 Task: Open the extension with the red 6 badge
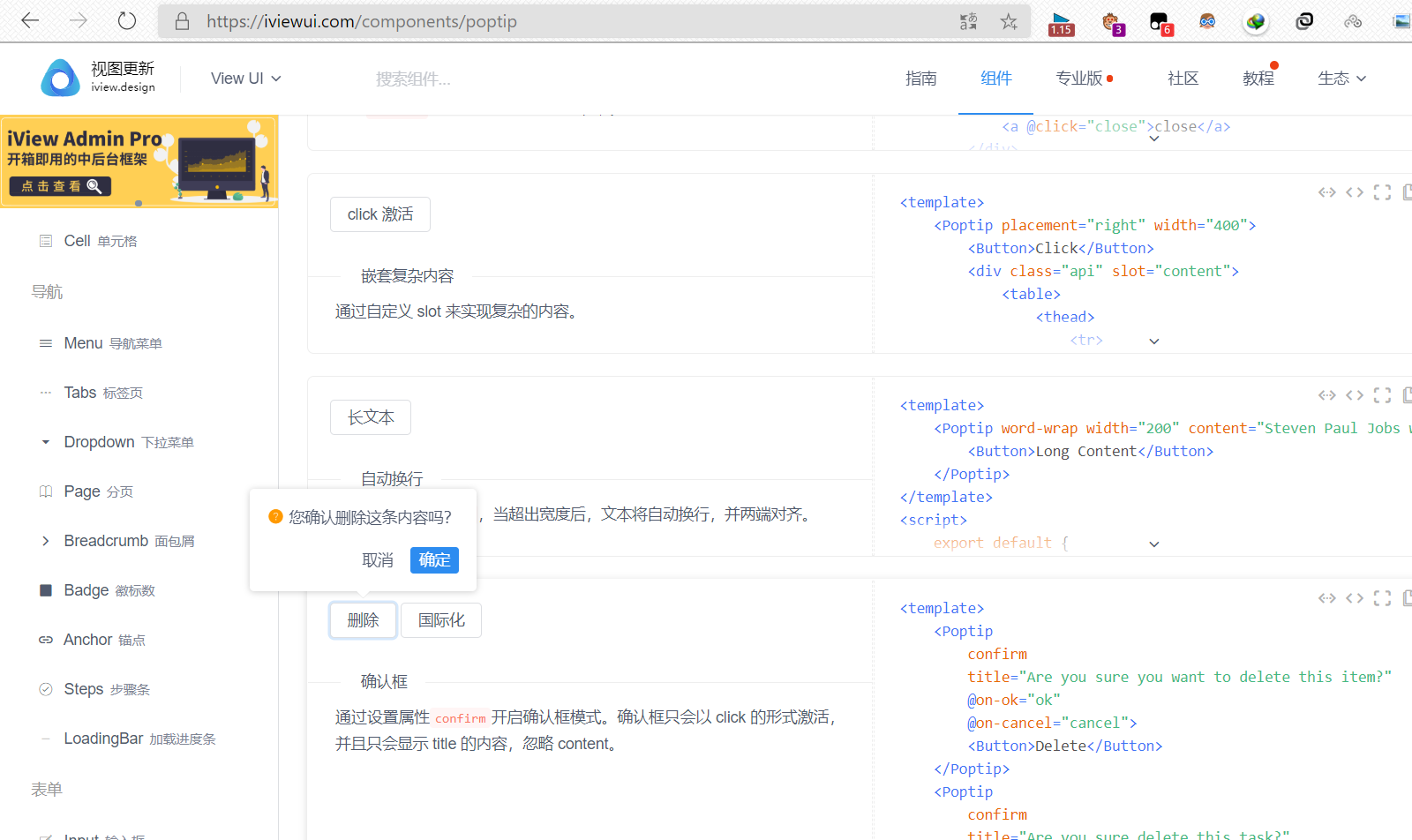pyautogui.click(x=1160, y=23)
